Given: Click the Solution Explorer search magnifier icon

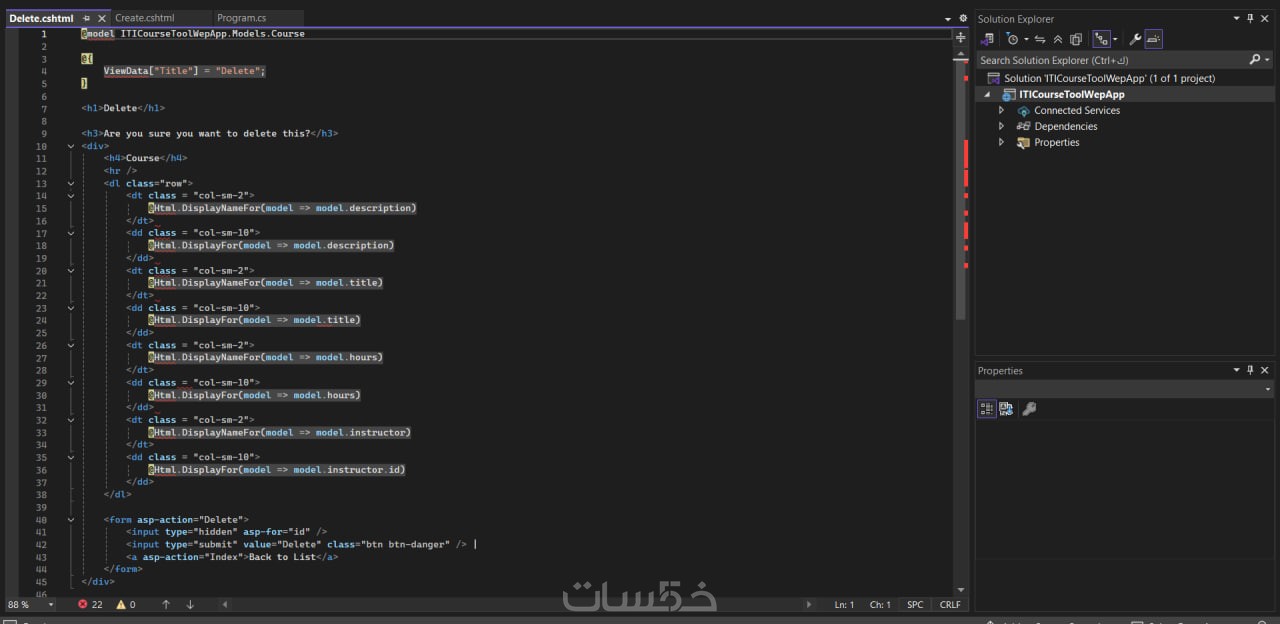Looking at the screenshot, I should pyautogui.click(x=1256, y=60).
